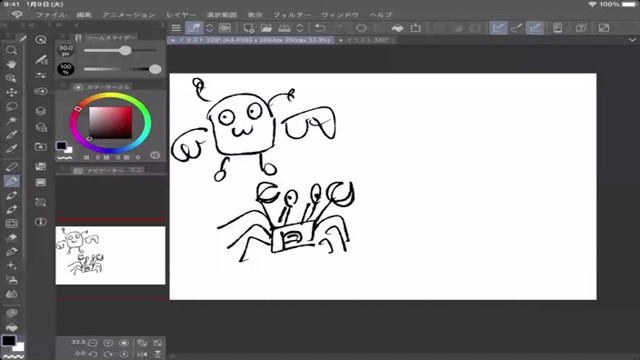Image resolution: width=640 pixels, height=360 pixels.
Task: Select the Magnifier zoom tool
Action: [11, 50]
